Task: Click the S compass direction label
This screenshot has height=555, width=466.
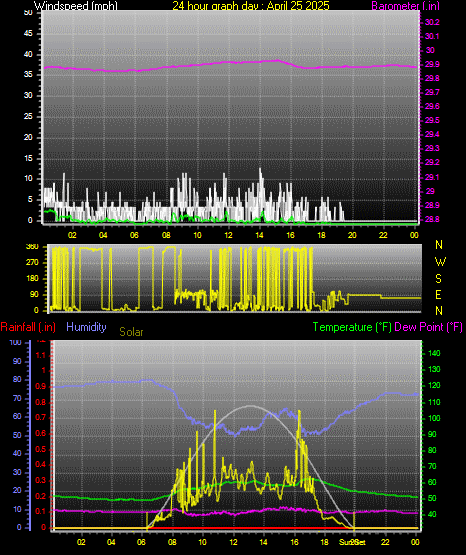Action: coord(438,279)
